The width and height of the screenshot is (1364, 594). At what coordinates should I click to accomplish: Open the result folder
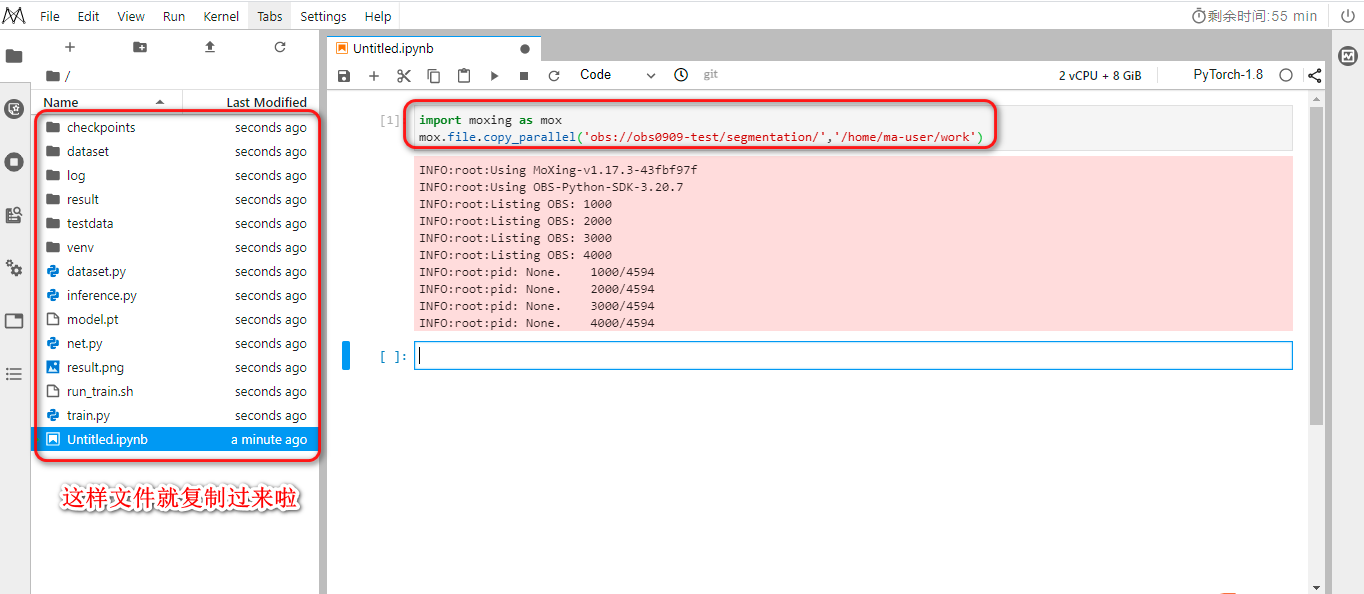(x=175, y=199)
